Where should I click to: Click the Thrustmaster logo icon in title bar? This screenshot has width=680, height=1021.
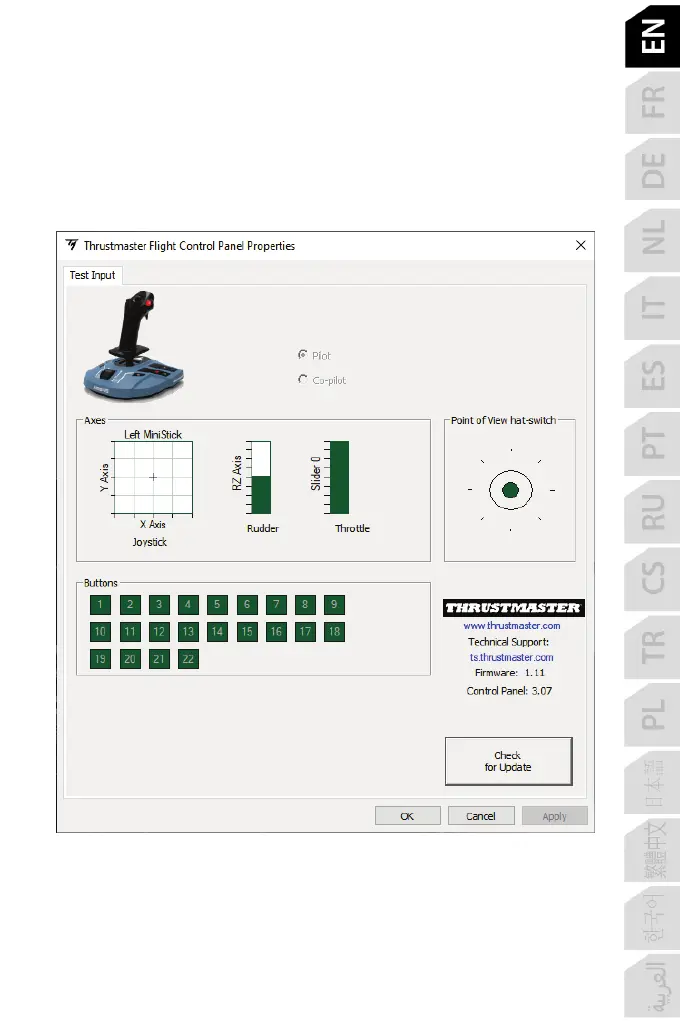71,245
